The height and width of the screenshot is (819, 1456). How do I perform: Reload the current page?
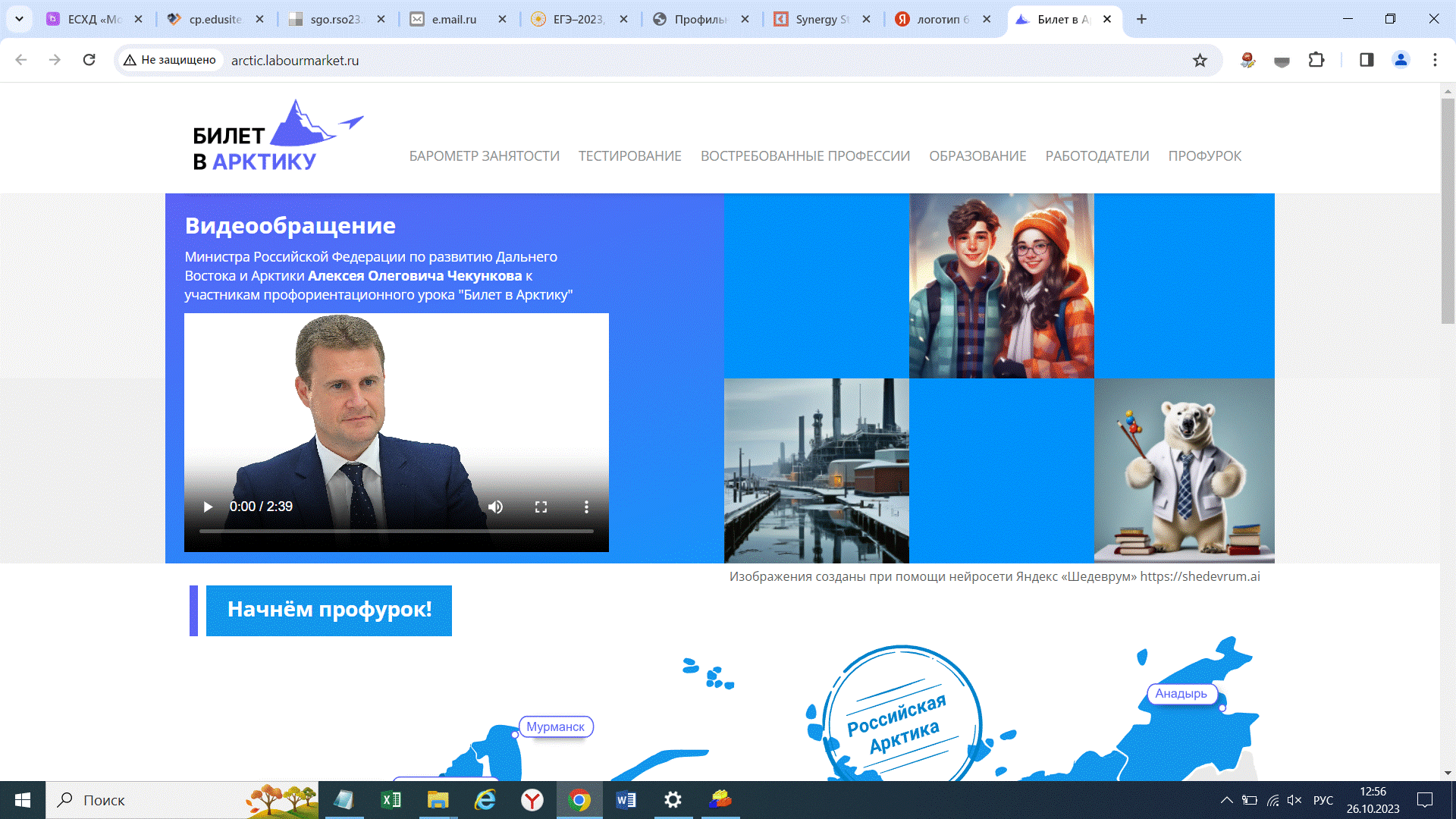89,60
